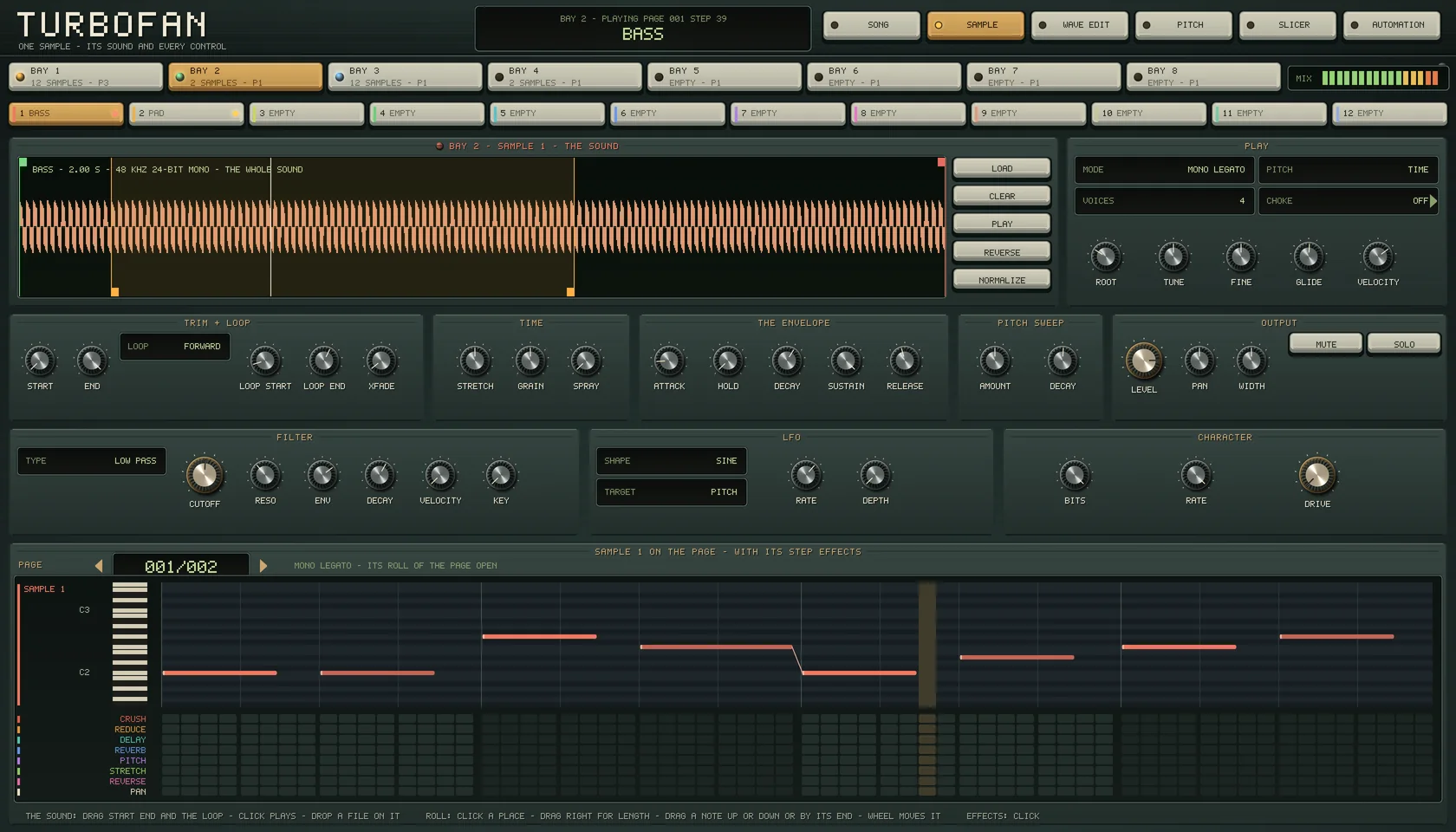The image size is (1456, 832).
Task: Open the LFO SHAPE selector showing Sine
Action: tap(671, 461)
